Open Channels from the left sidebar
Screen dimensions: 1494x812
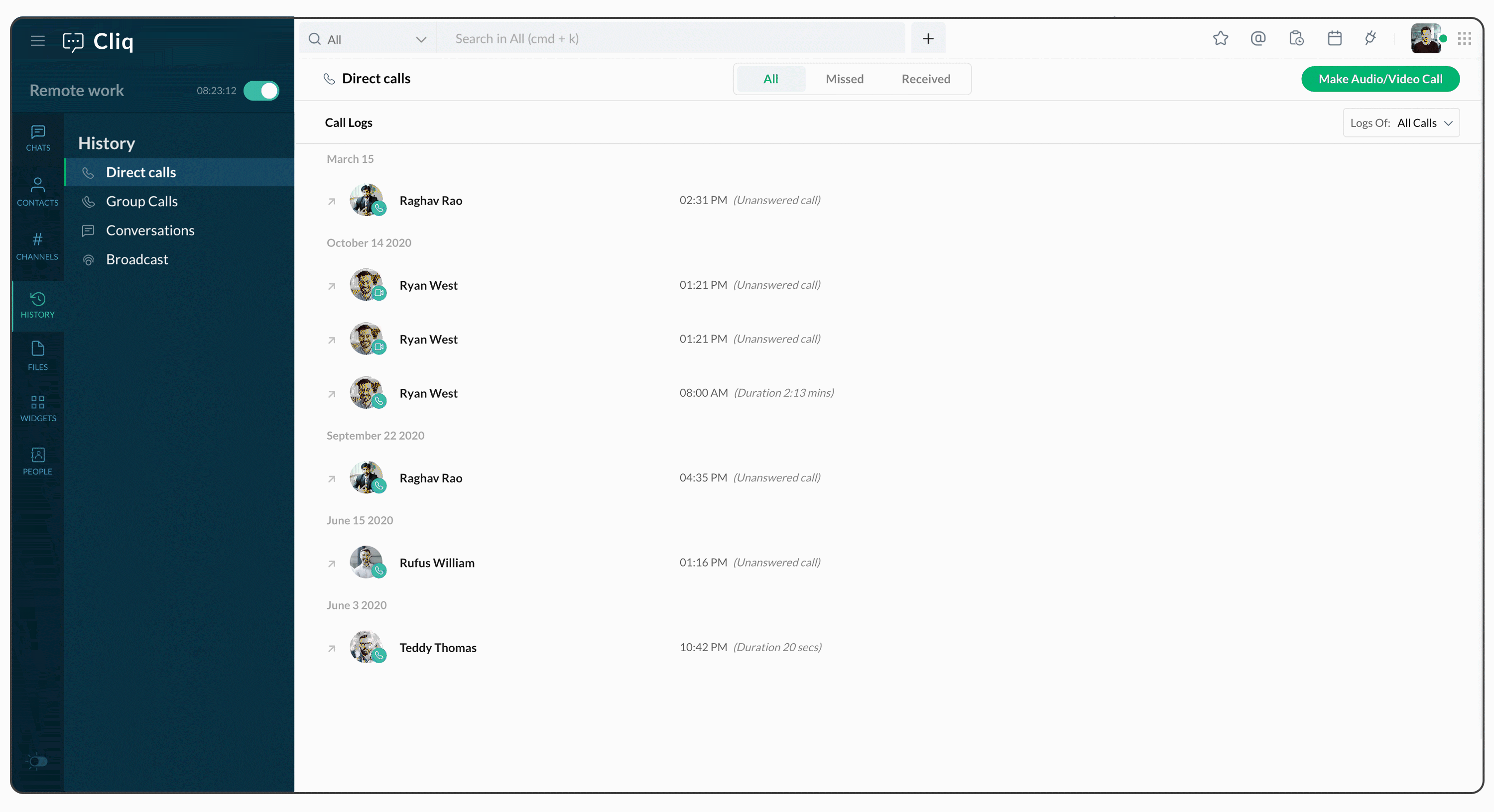click(37, 245)
